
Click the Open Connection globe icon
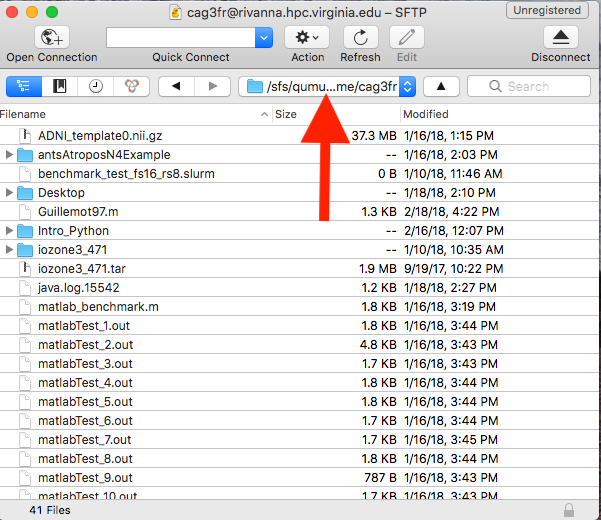[51, 38]
